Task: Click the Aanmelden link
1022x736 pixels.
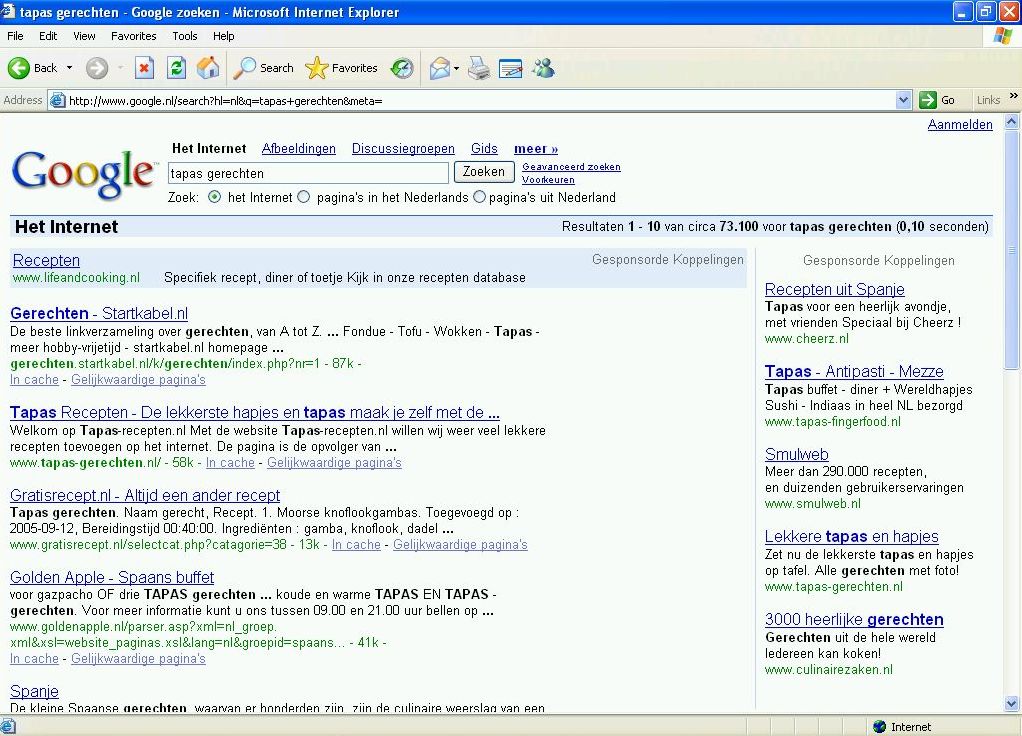Action: [x=960, y=125]
